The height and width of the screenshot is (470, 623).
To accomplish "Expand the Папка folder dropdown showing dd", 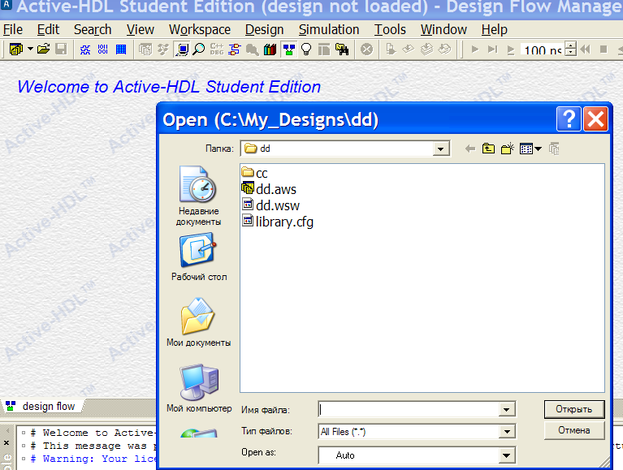I will (440, 149).
